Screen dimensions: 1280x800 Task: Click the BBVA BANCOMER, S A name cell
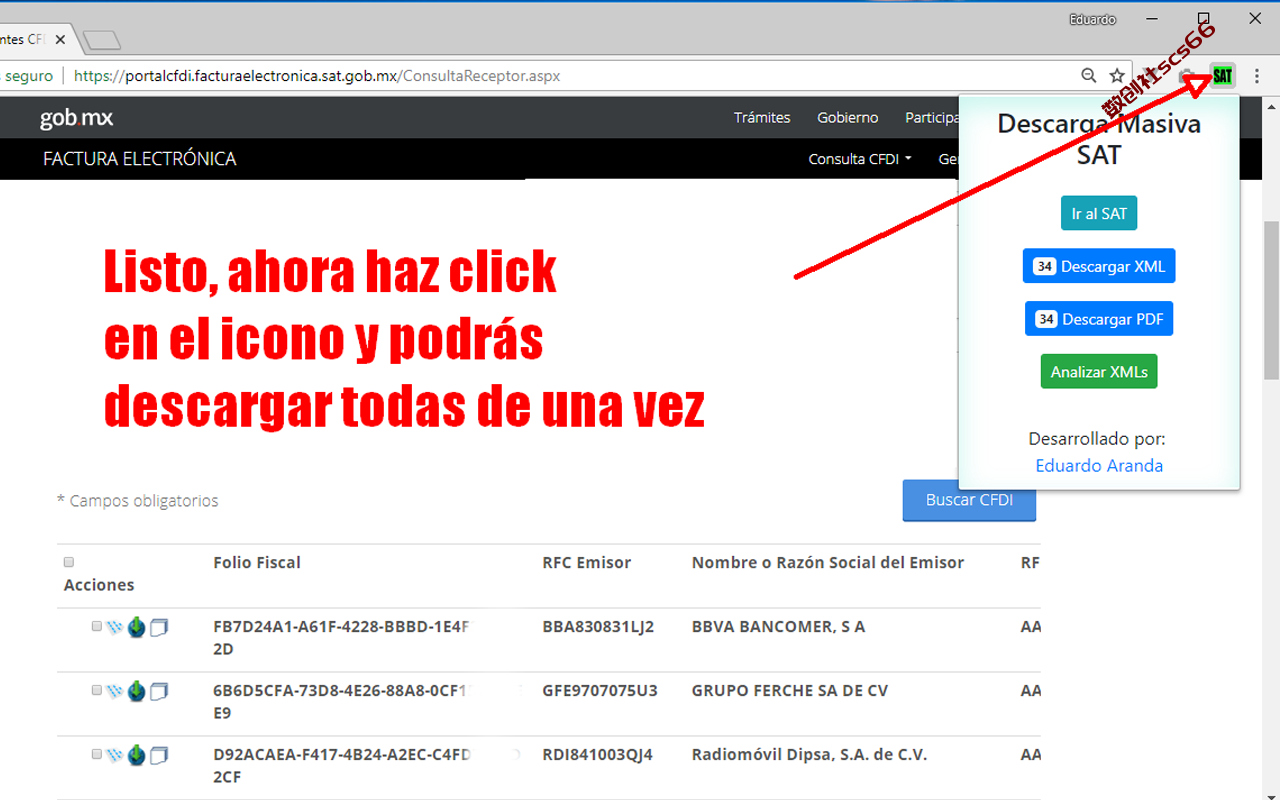tap(779, 627)
